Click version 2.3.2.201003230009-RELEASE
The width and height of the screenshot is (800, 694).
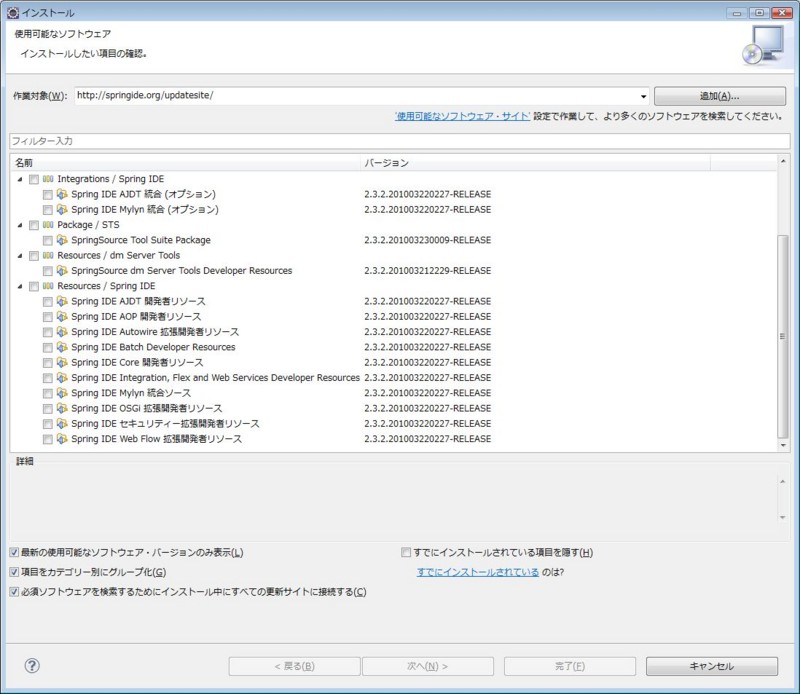[x=428, y=240]
